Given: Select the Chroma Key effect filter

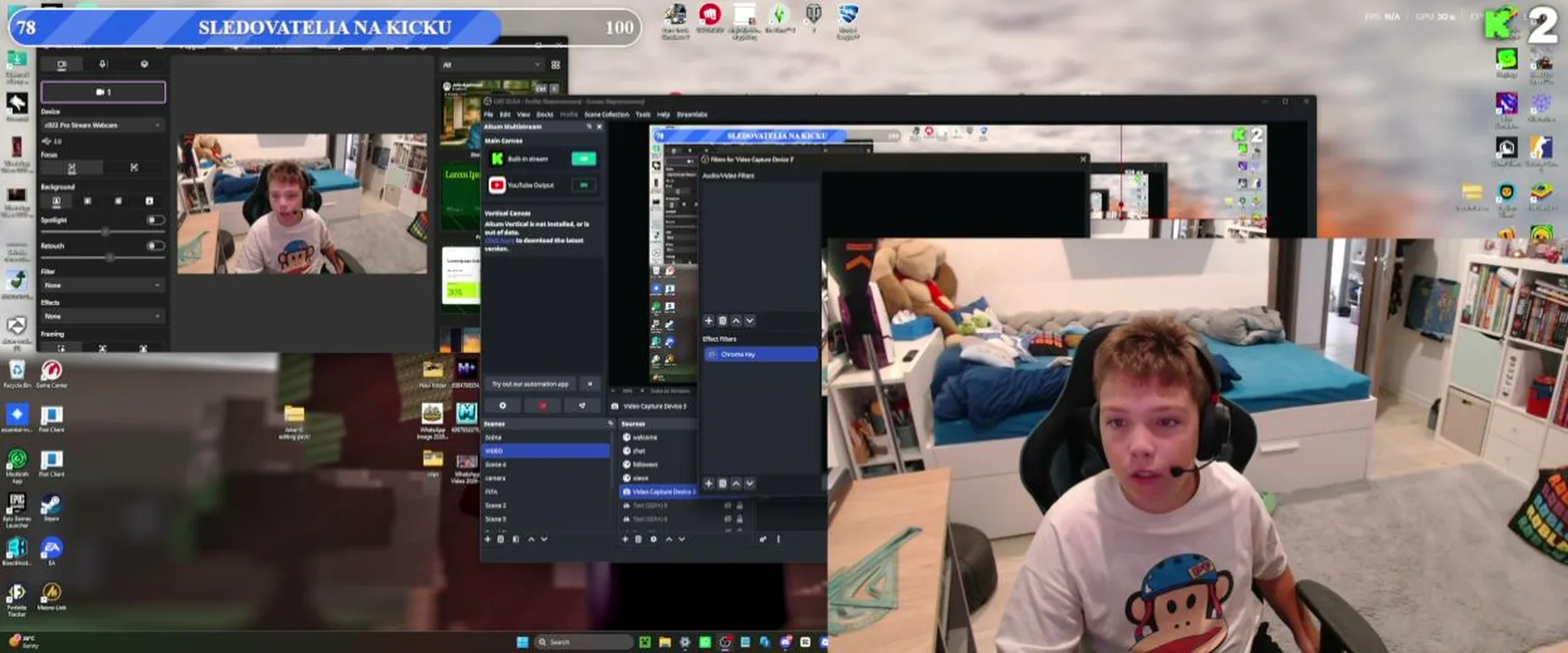Looking at the screenshot, I should coord(760,354).
